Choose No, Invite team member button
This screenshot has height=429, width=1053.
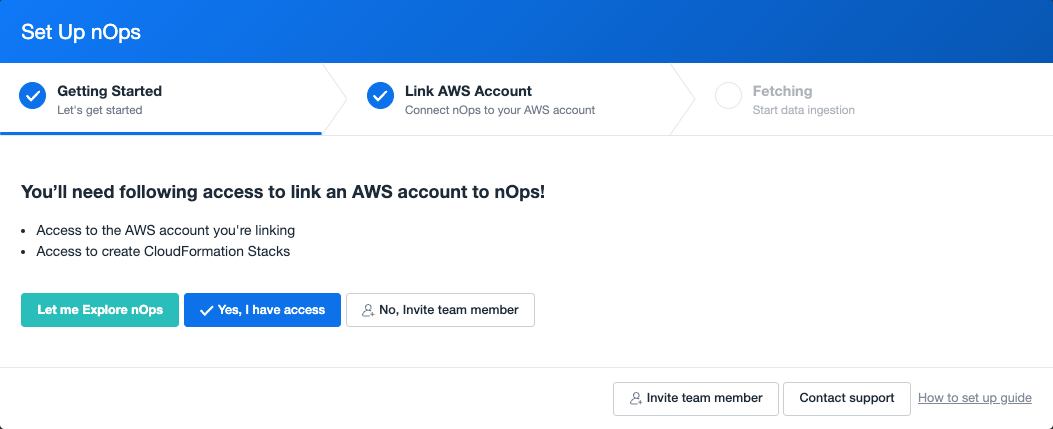pyautogui.click(x=441, y=310)
